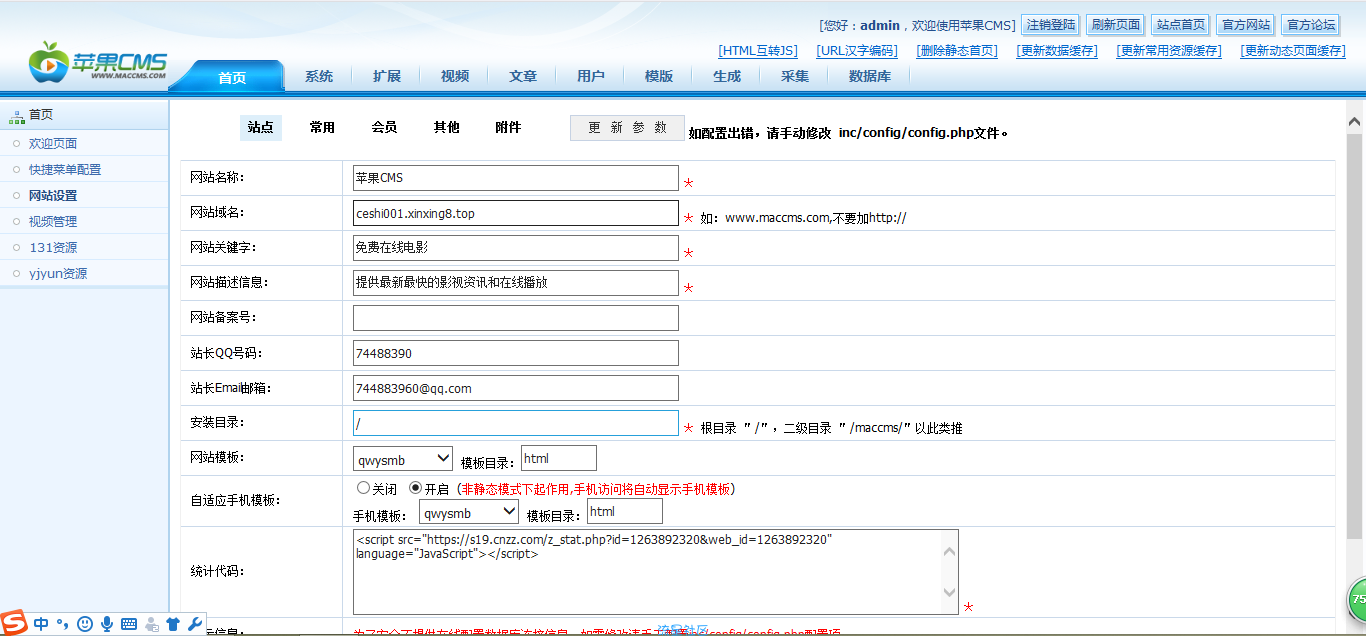The image size is (1366, 636).
Task: Open the [HTML互转JS] link
Action: 758,51
